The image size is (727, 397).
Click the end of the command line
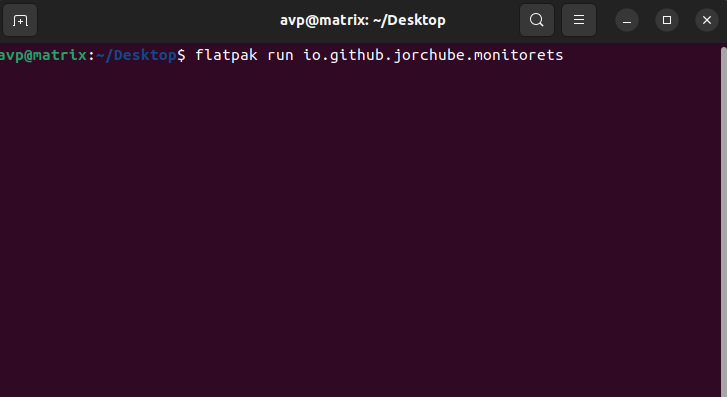(x=567, y=55)
